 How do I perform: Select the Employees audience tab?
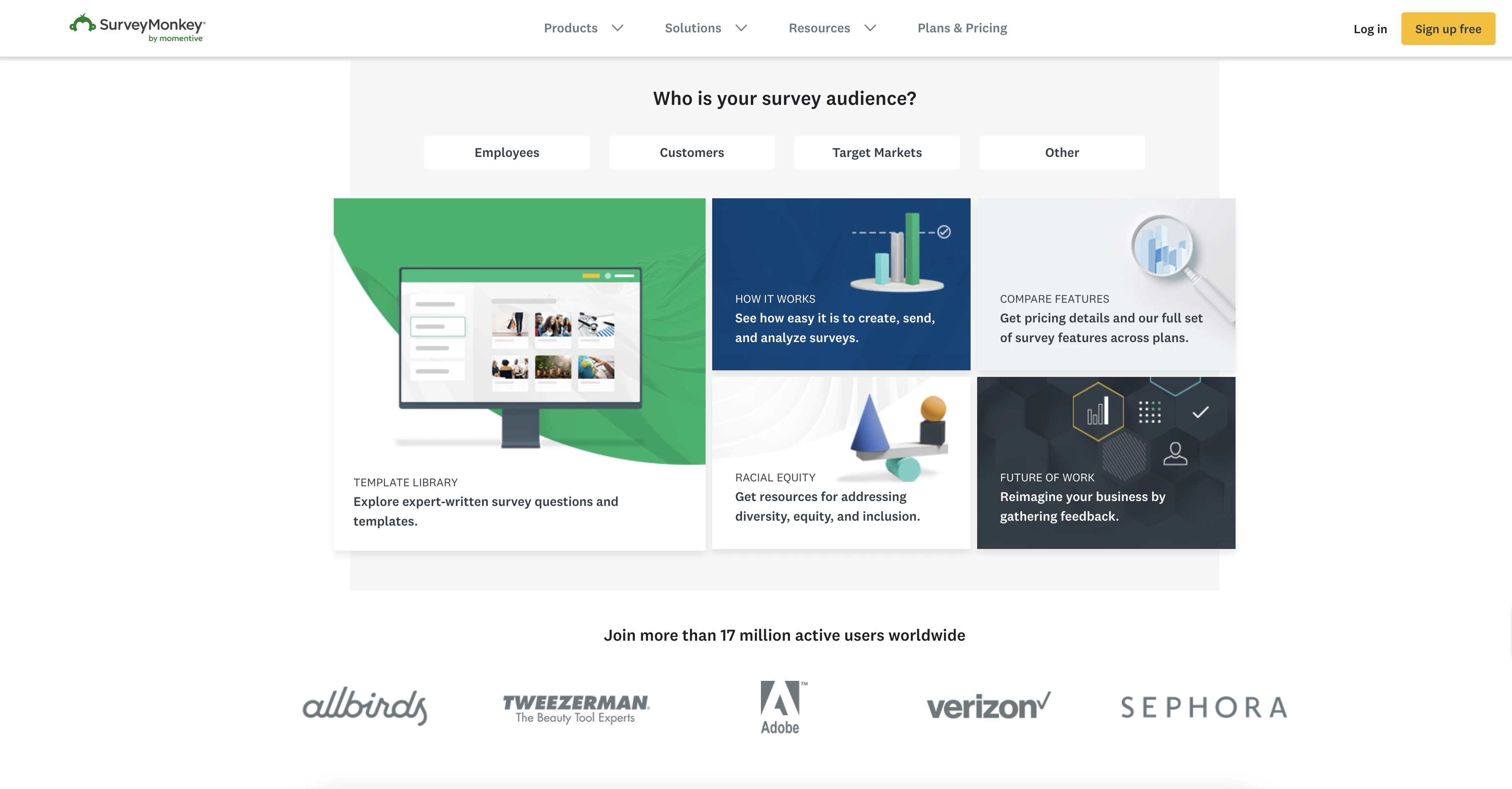coord(507,152)
